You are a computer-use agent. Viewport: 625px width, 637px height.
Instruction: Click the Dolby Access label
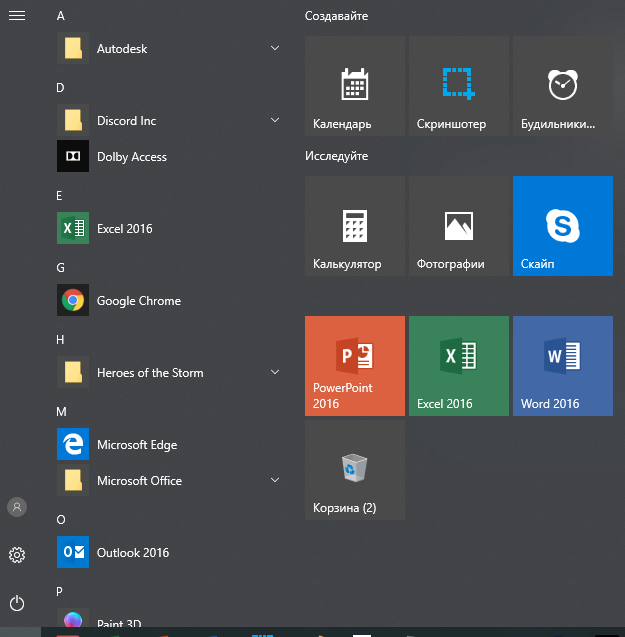click(132, 157)
